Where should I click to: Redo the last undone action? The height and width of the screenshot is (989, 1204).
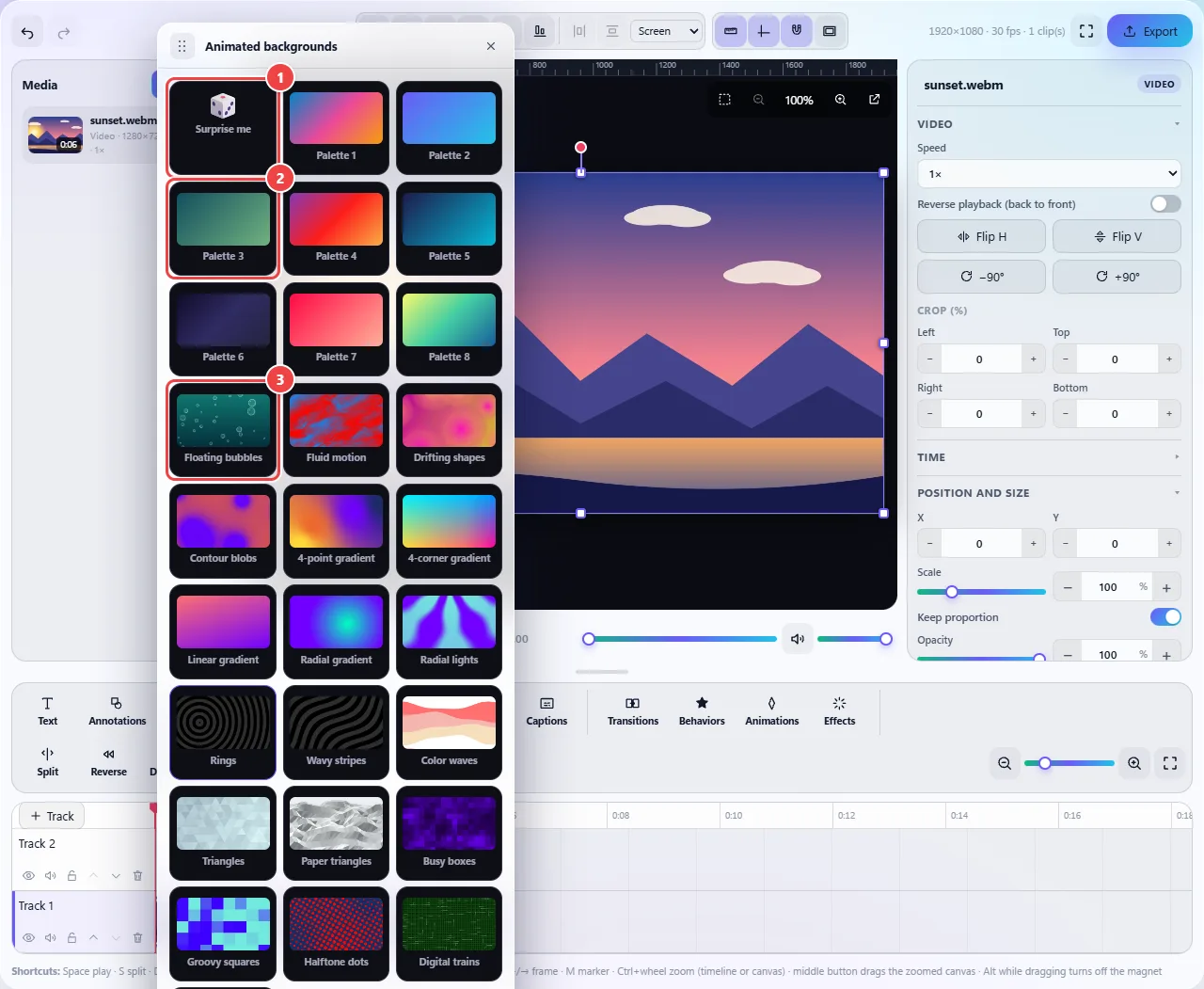pos(64,33)
